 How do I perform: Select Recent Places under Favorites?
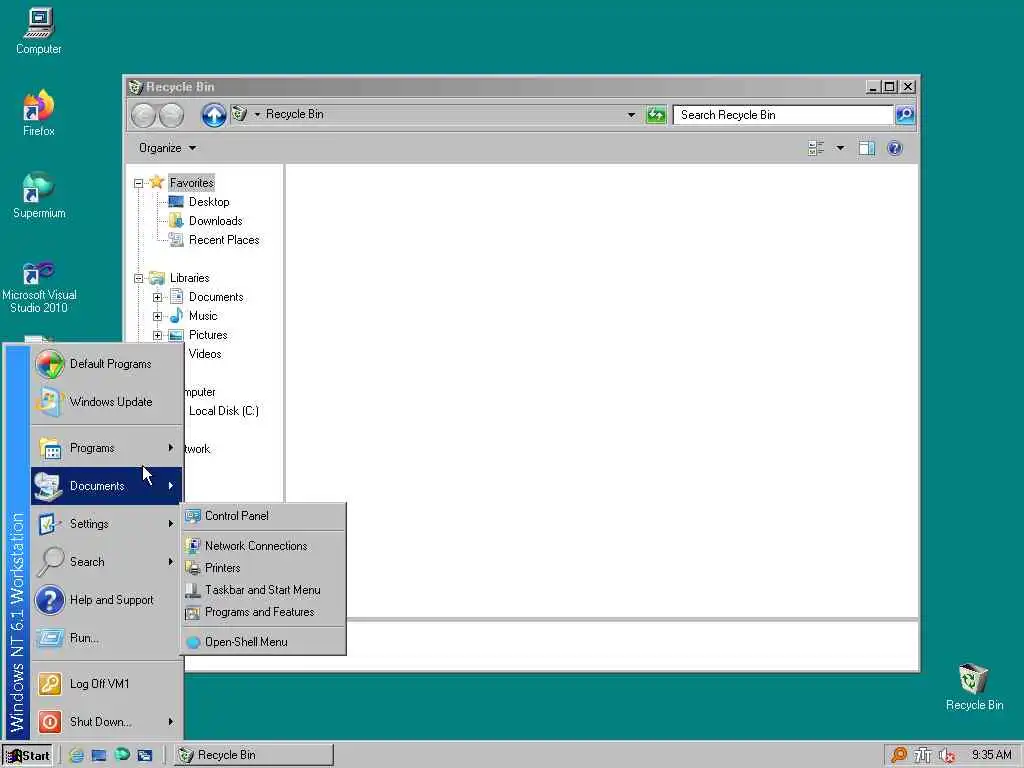[x=224, y=240]
